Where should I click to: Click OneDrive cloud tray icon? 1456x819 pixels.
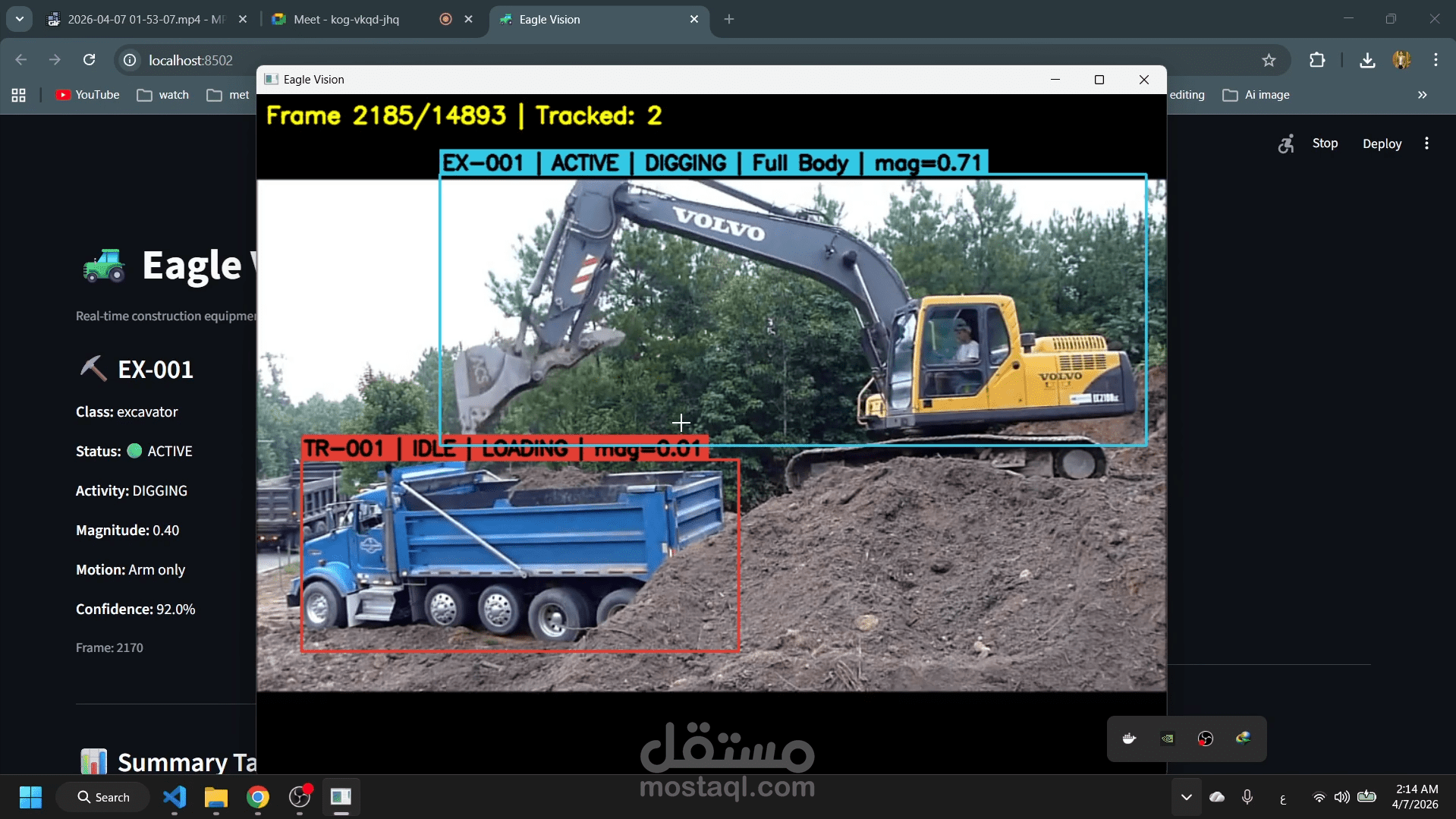coord(1217,797)
